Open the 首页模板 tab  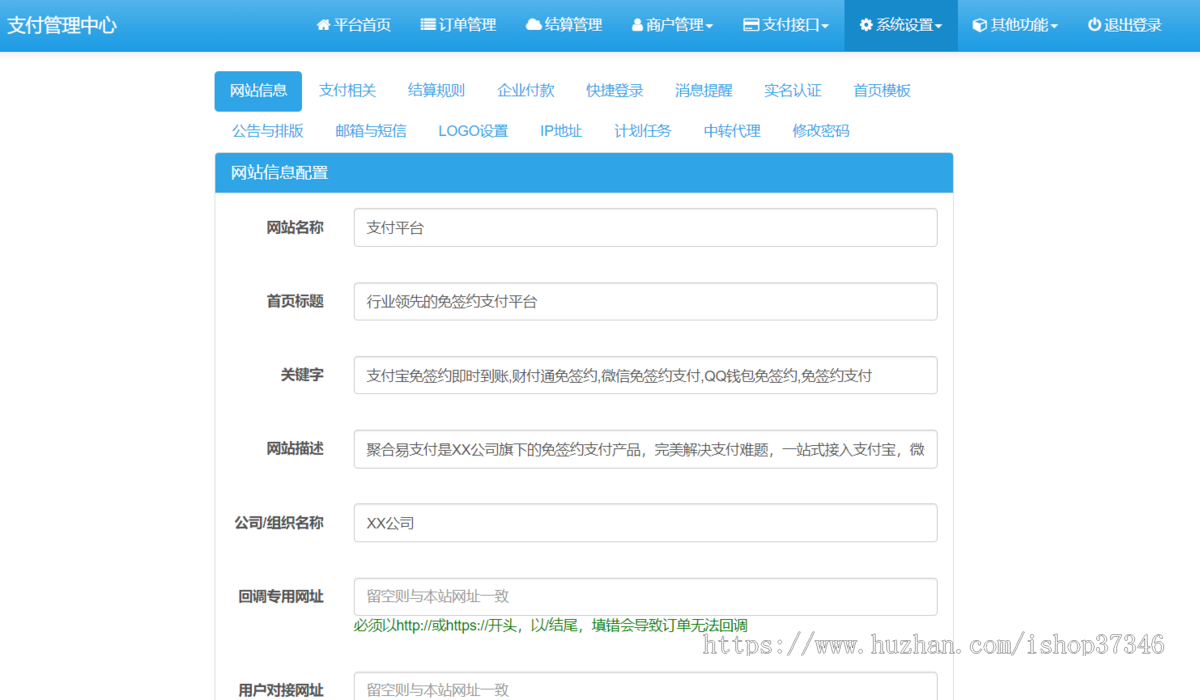tap(882, 91)
